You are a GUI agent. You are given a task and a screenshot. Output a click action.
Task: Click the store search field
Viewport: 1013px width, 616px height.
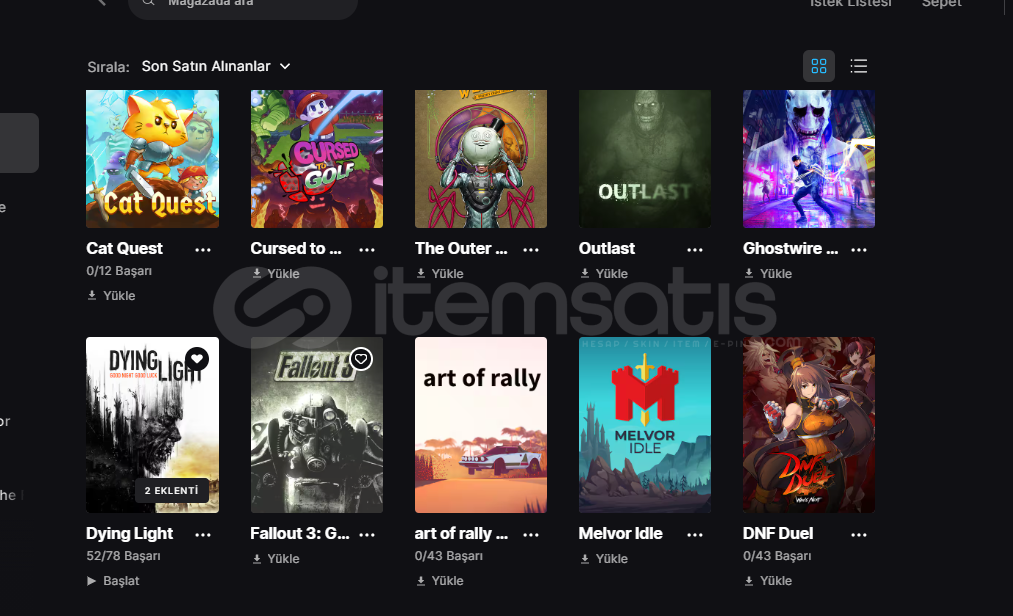243,5
